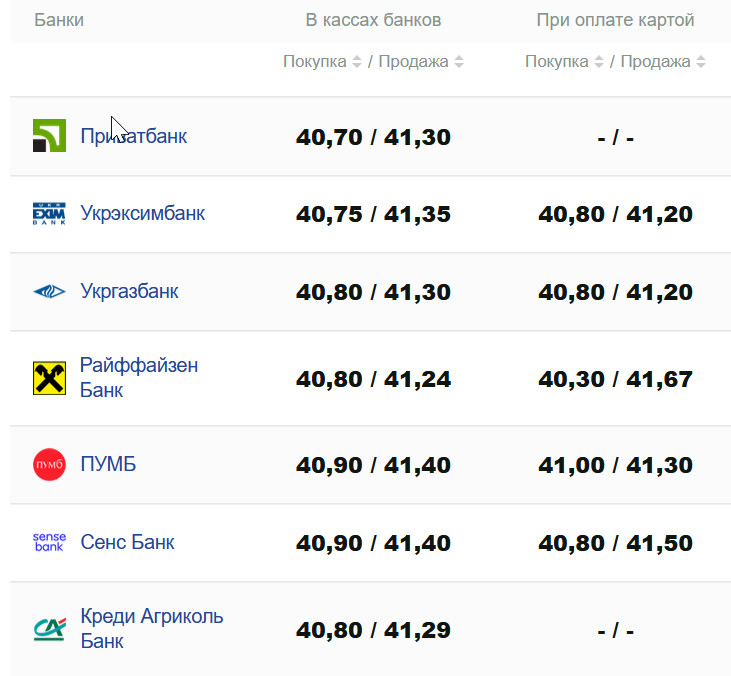Click the Raiffeisen Bank yellow logo
The height and width of the screenshot is (676, 731).
(49, 378)
